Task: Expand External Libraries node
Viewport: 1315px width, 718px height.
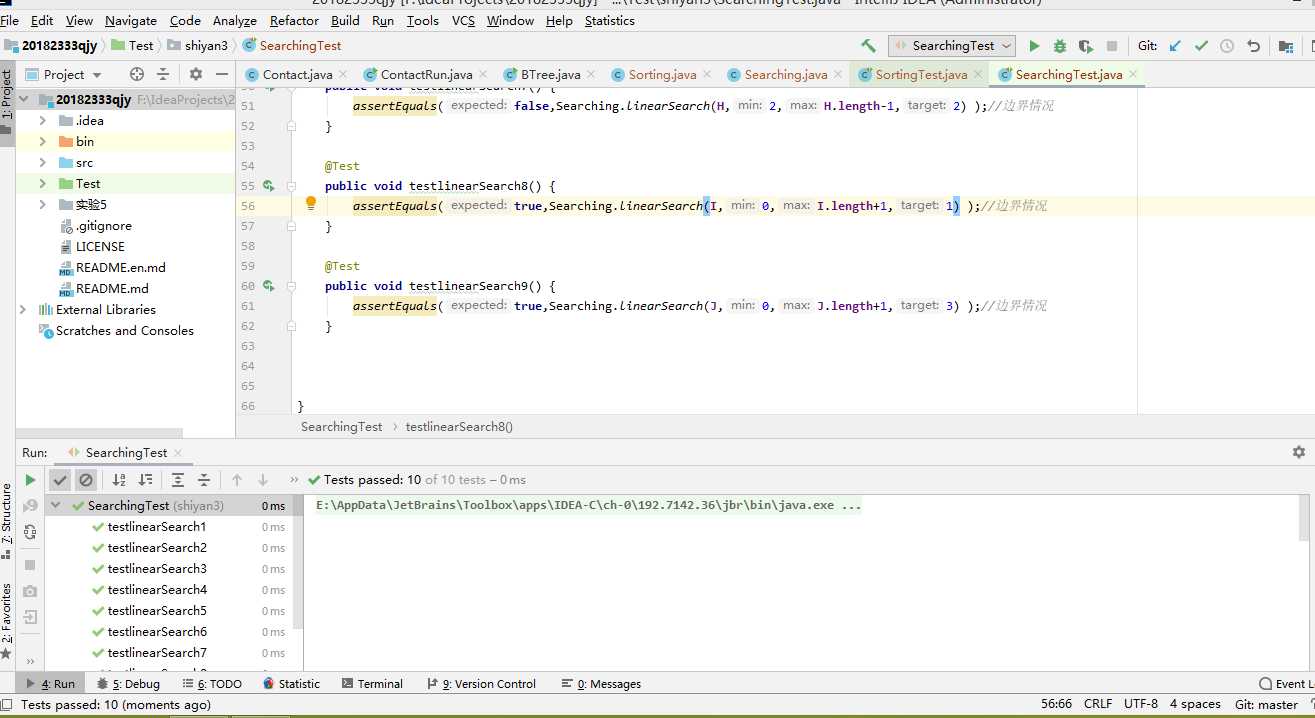Action: click(x=23, y=309)
